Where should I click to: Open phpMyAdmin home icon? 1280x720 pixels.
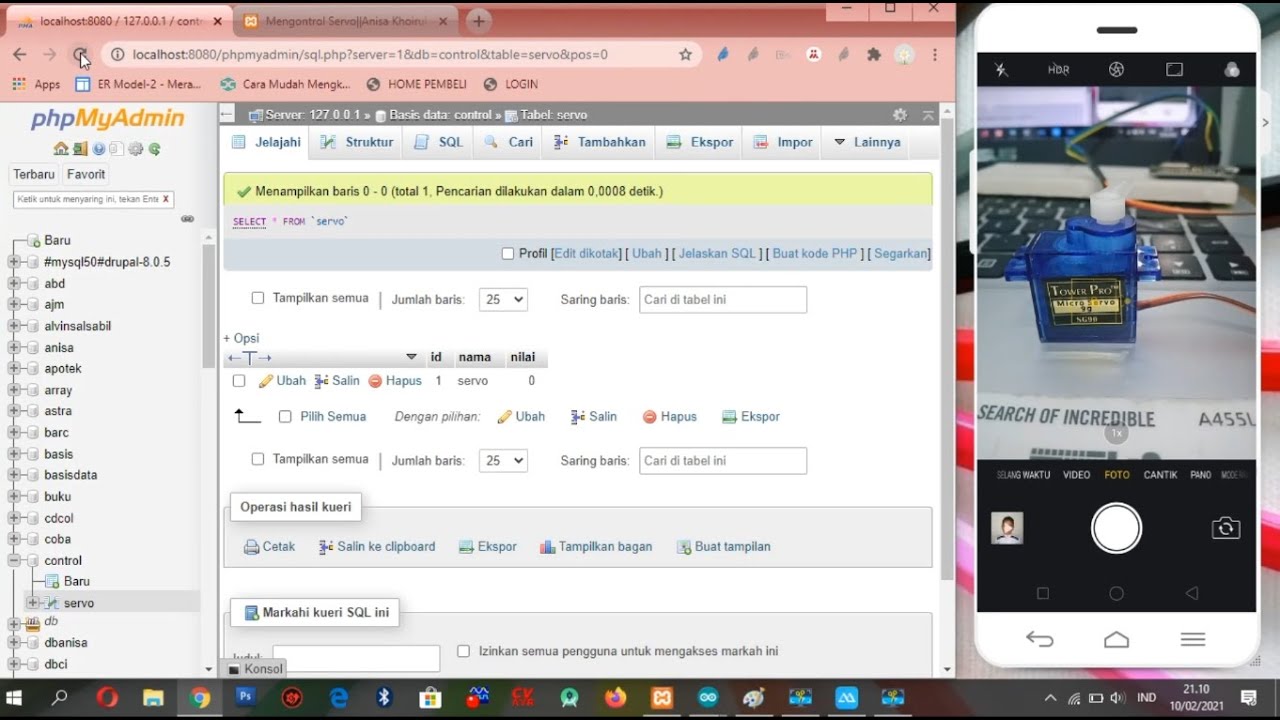tap(61, 149)
